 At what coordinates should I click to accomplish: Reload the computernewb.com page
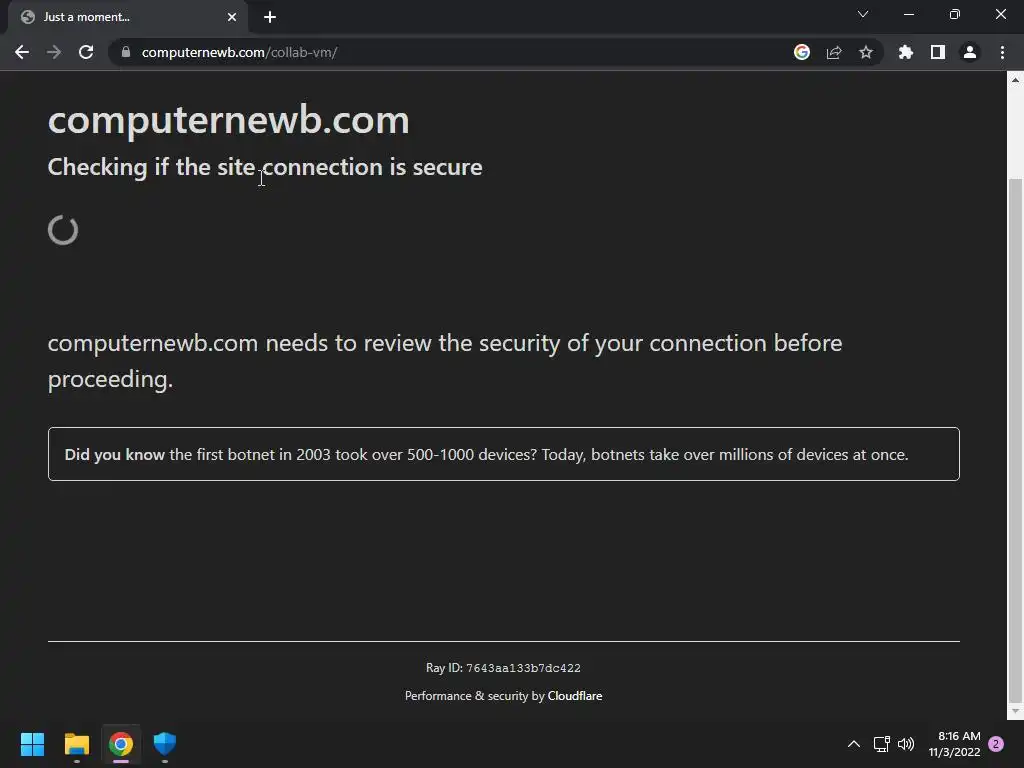coord(86,52)
